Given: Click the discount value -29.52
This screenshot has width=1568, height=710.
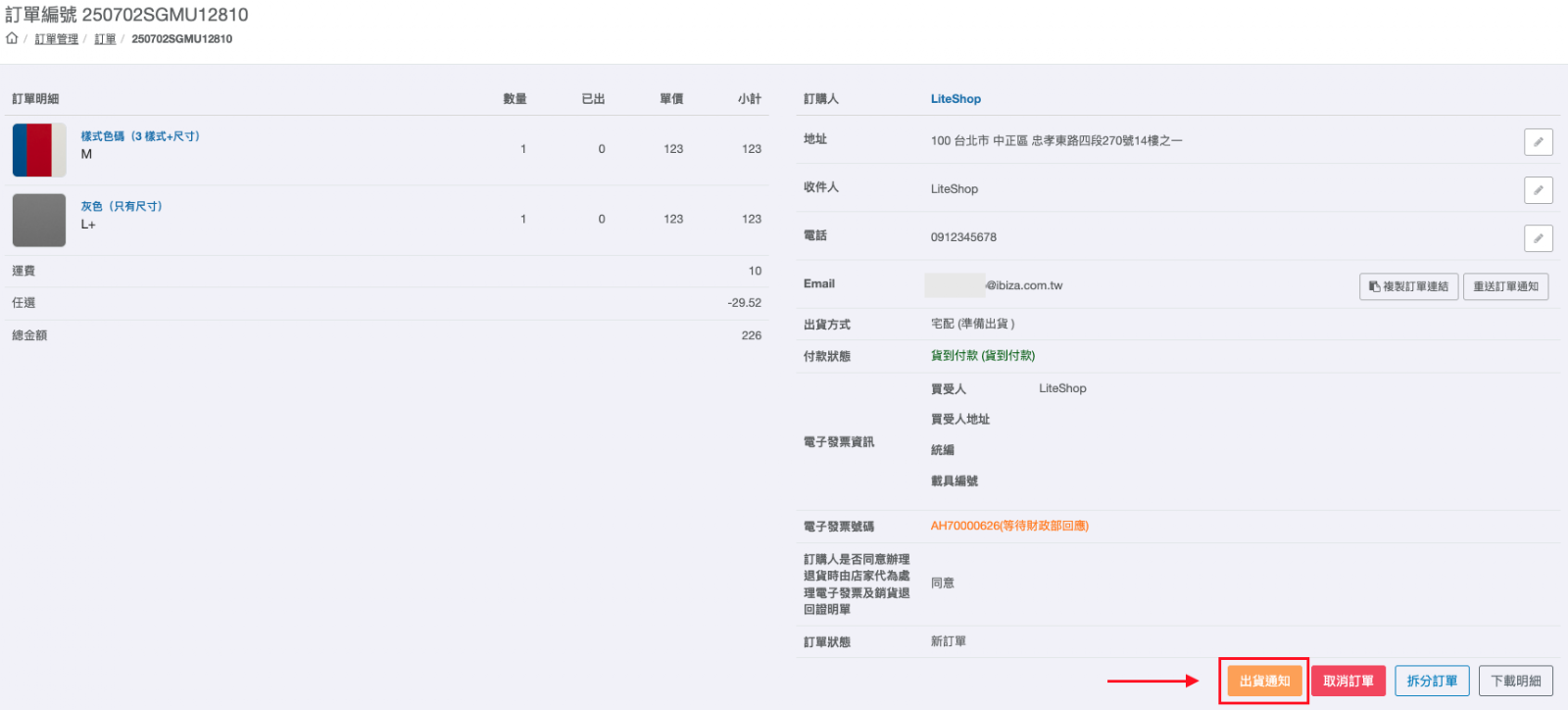Looking at the screenshot, I should [745, 303].
